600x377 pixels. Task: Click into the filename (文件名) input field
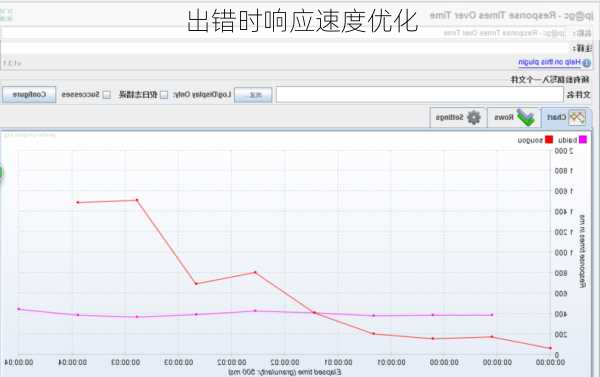point(420,95)
